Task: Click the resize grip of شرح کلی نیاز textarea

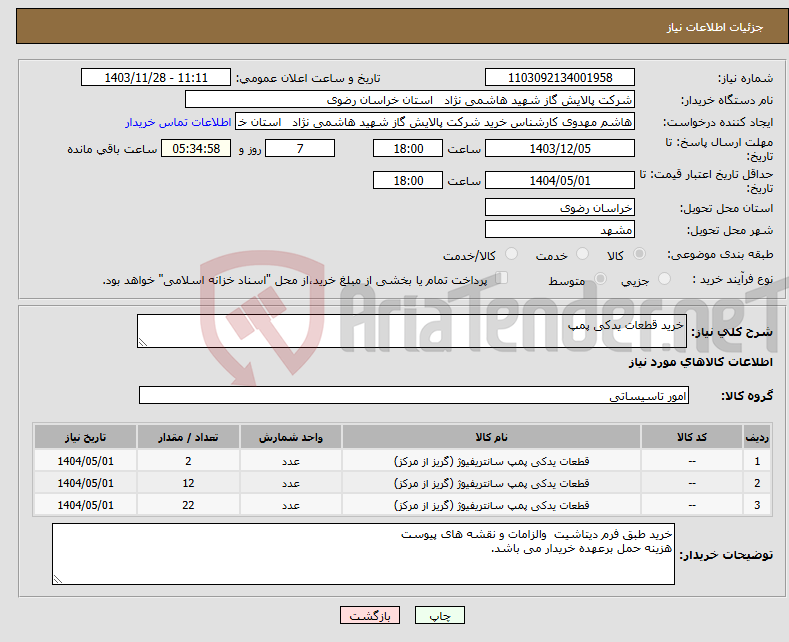Action: (x=143, y=342)
